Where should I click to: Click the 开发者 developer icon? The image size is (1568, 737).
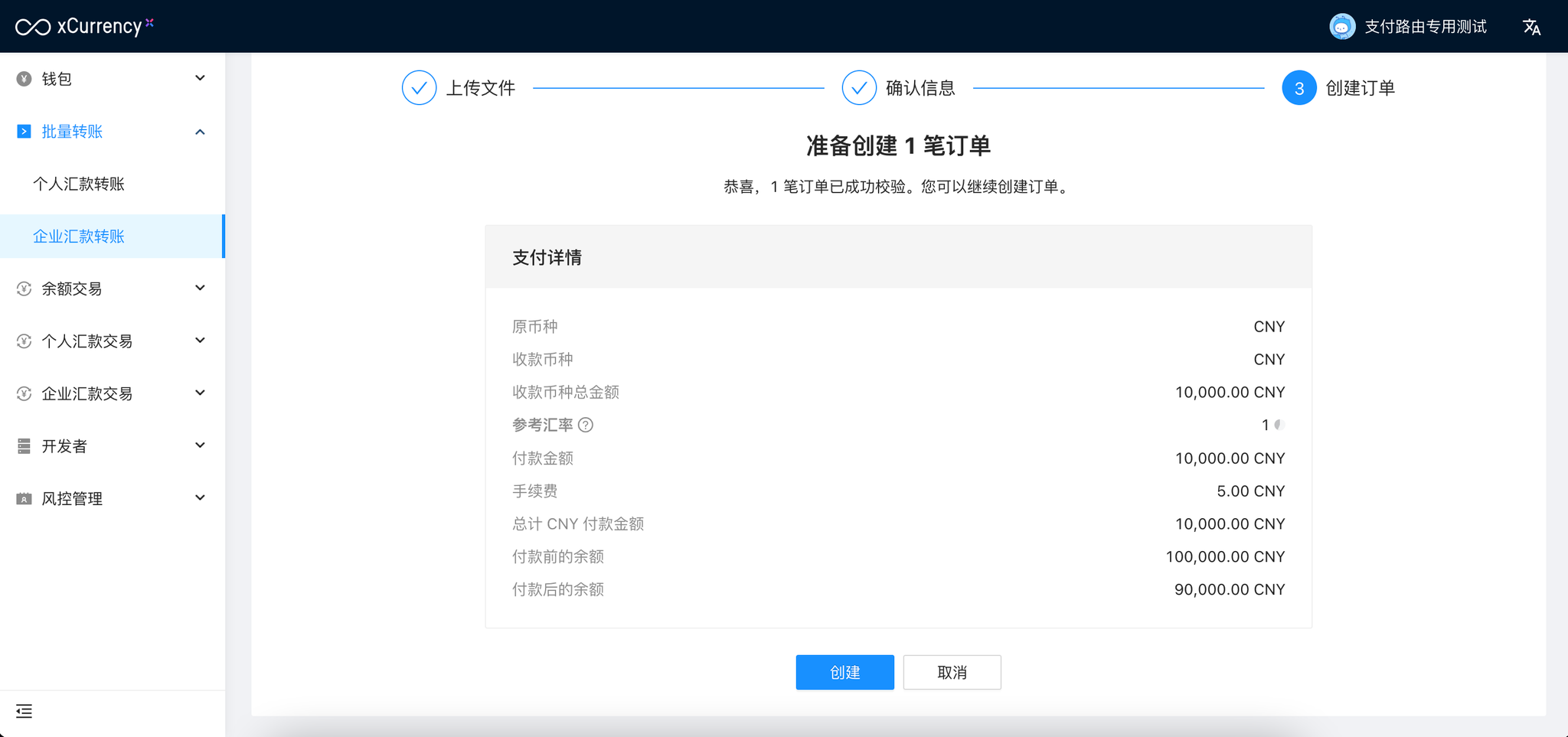[24, 446]
